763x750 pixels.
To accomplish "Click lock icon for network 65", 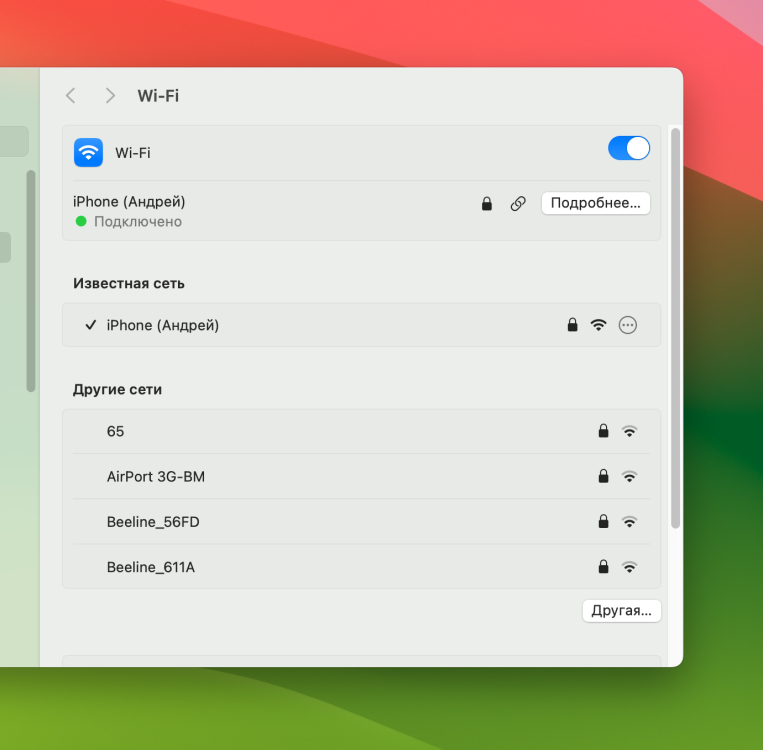I will click(x=603, y=431).
